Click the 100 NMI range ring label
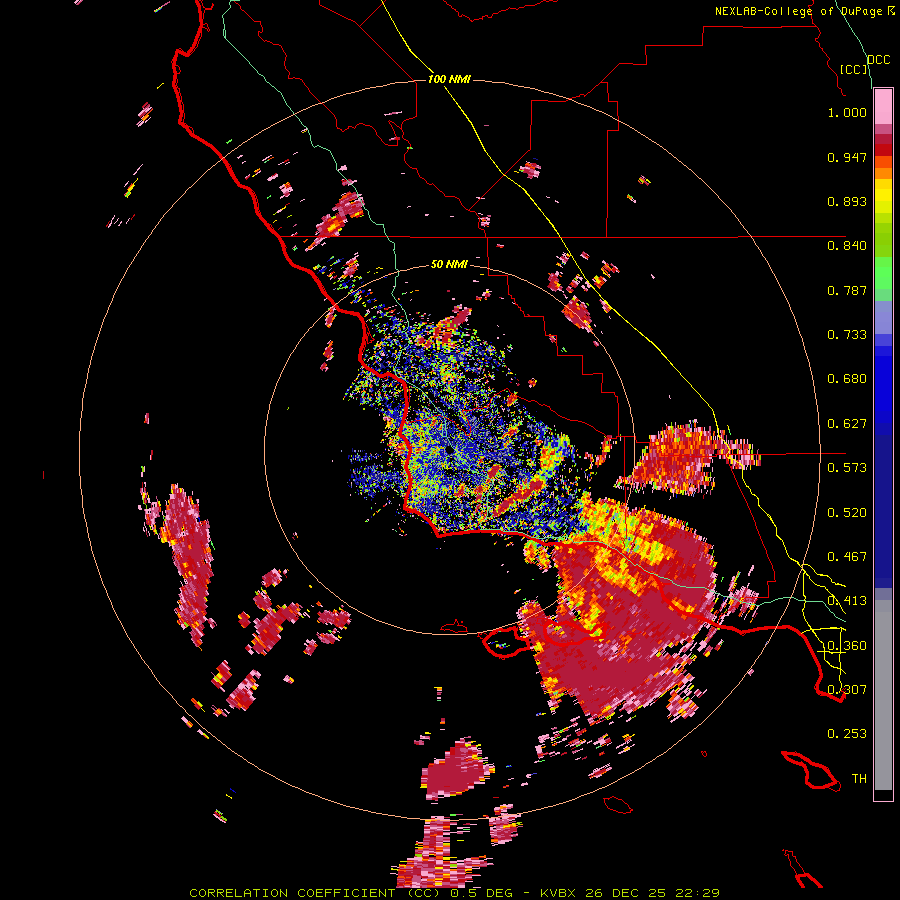 tap(449, 79)
